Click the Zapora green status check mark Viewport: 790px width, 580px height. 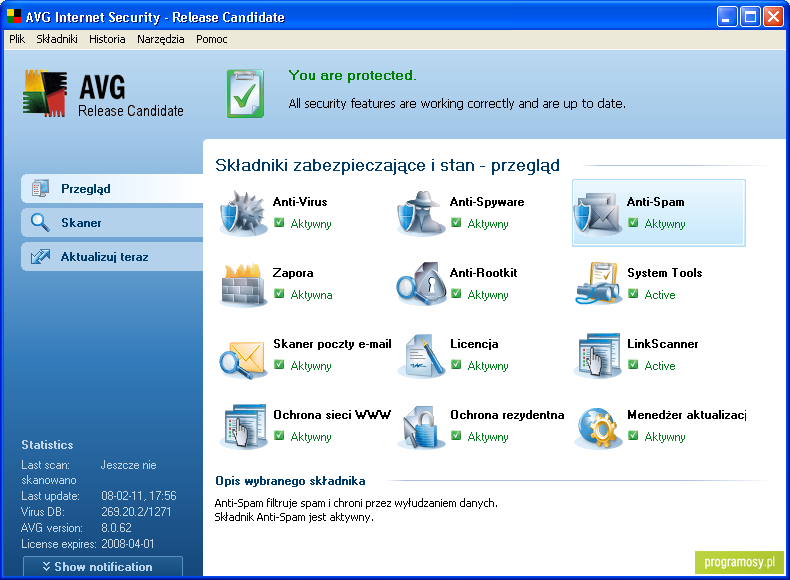point(279,293)
